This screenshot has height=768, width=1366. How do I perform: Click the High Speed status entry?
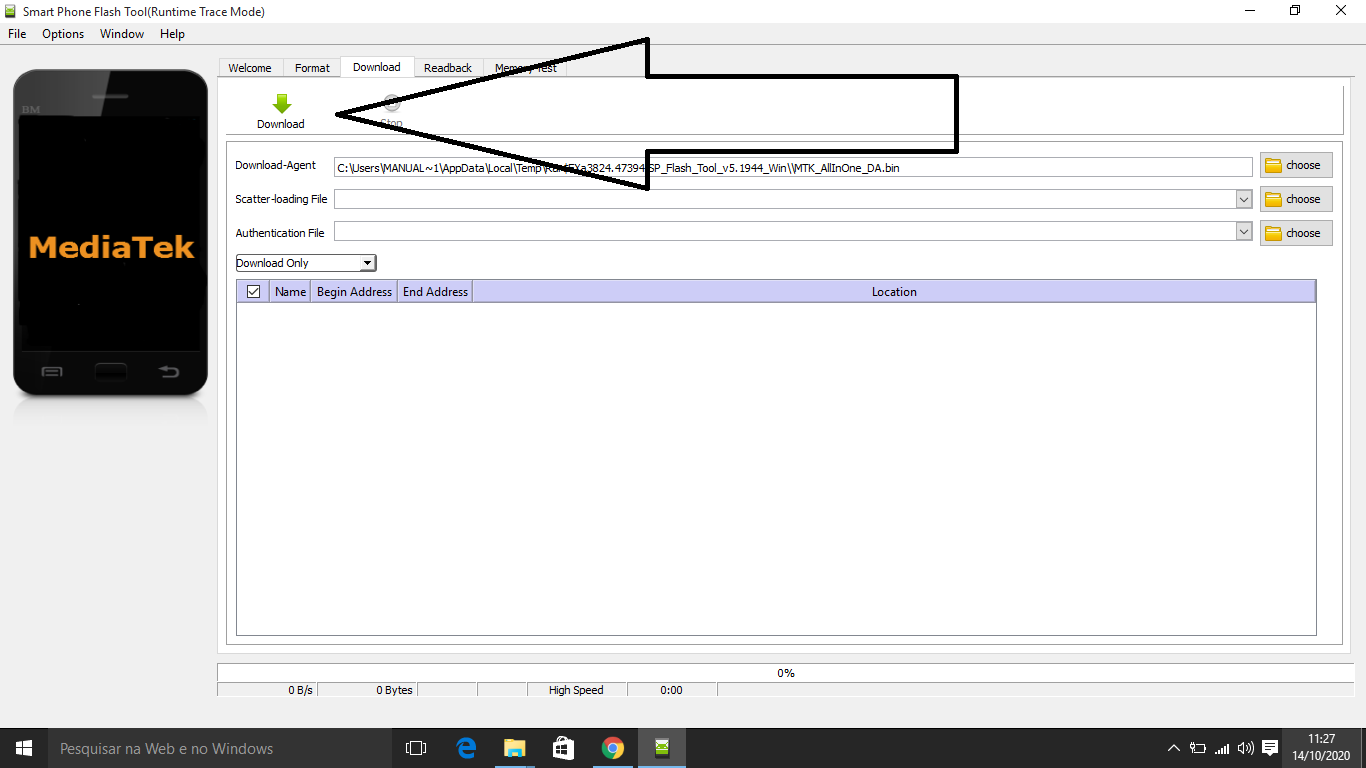point(576,690)
